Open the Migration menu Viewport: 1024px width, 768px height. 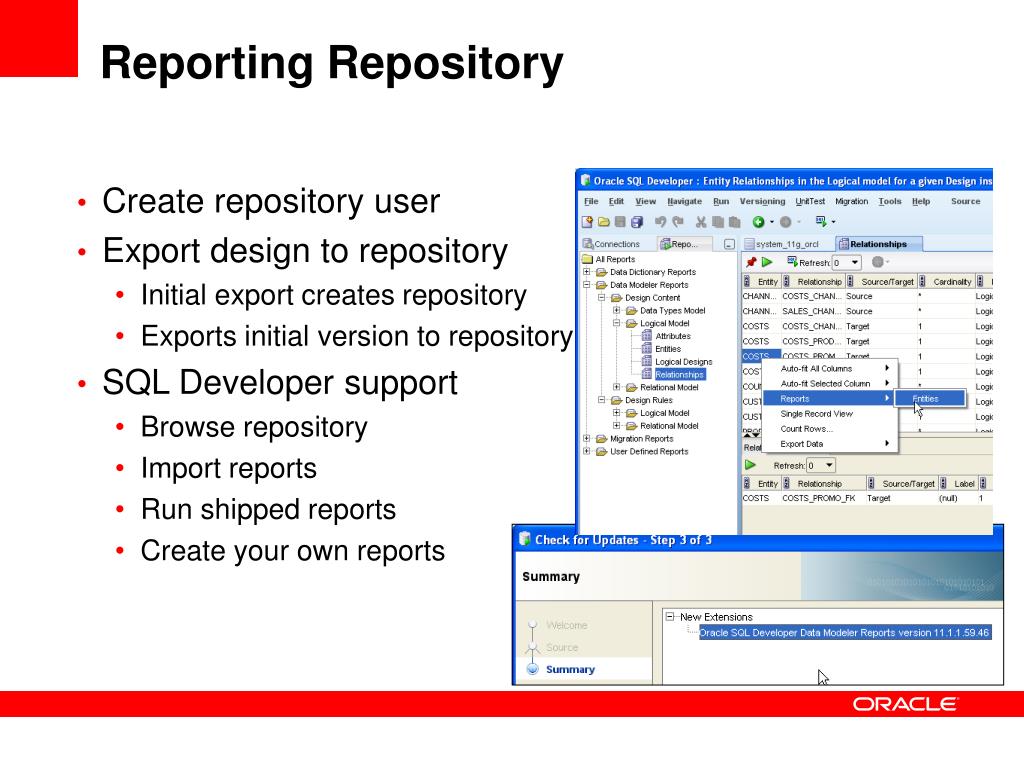(x=852, y=201)
